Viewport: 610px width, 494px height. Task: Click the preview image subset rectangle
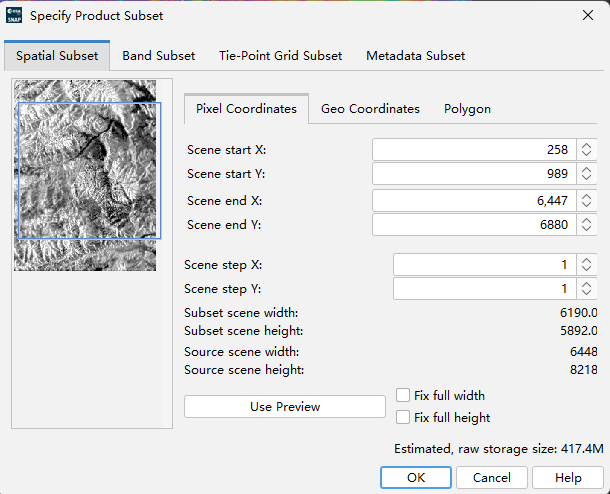click(x=89, y=171)
